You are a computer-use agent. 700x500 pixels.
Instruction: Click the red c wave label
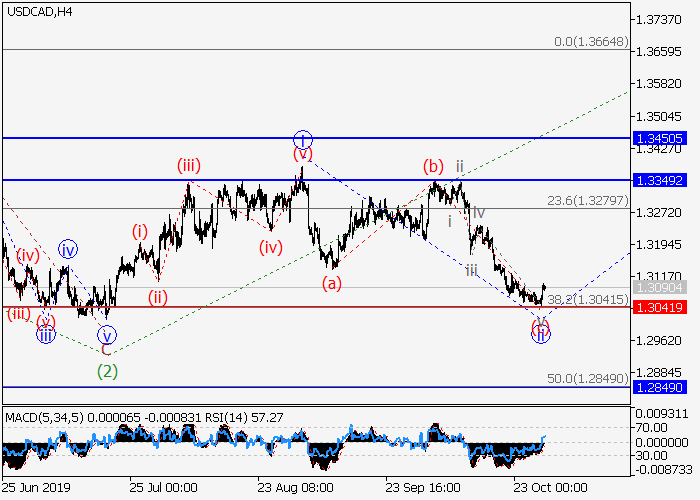pos(107,350)
